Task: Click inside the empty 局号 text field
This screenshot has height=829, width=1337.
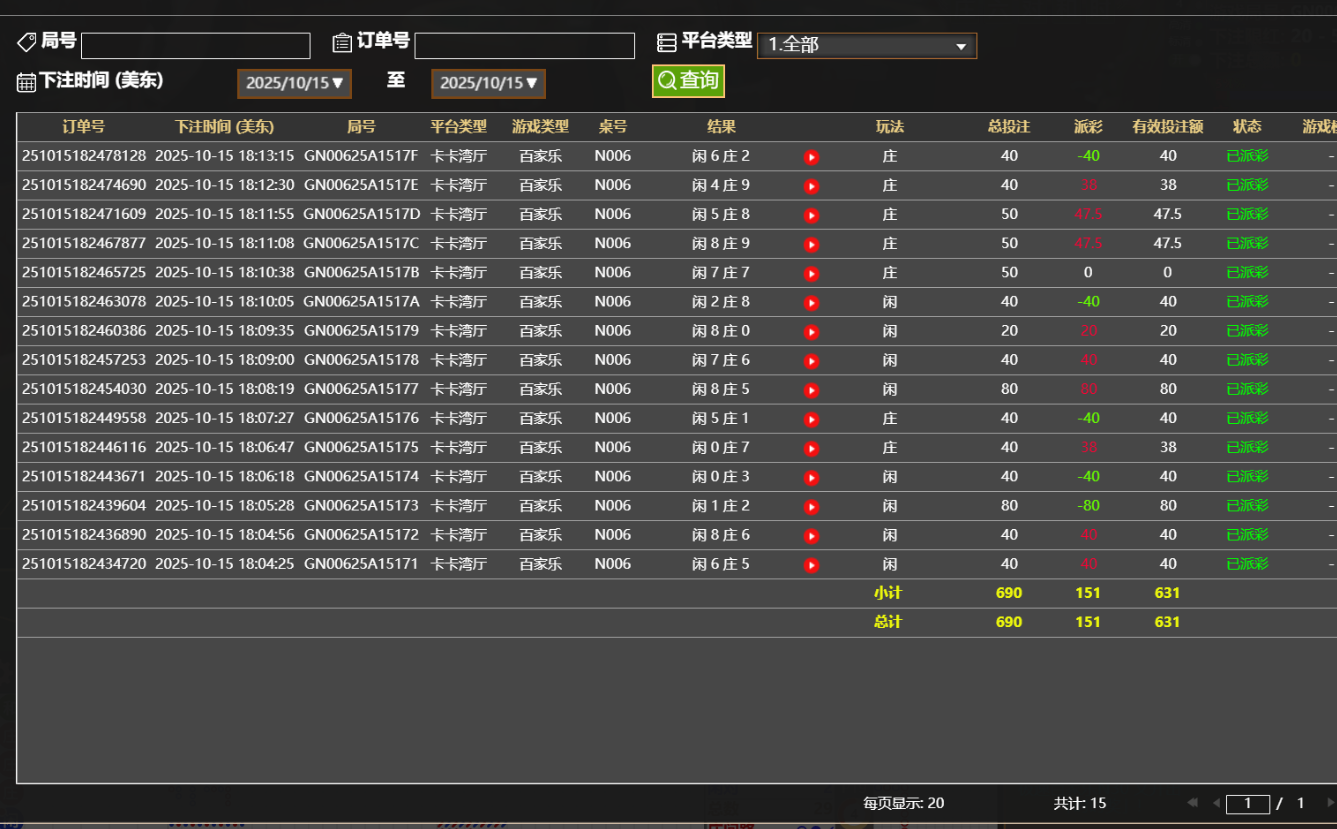Action: pos(195,45)
